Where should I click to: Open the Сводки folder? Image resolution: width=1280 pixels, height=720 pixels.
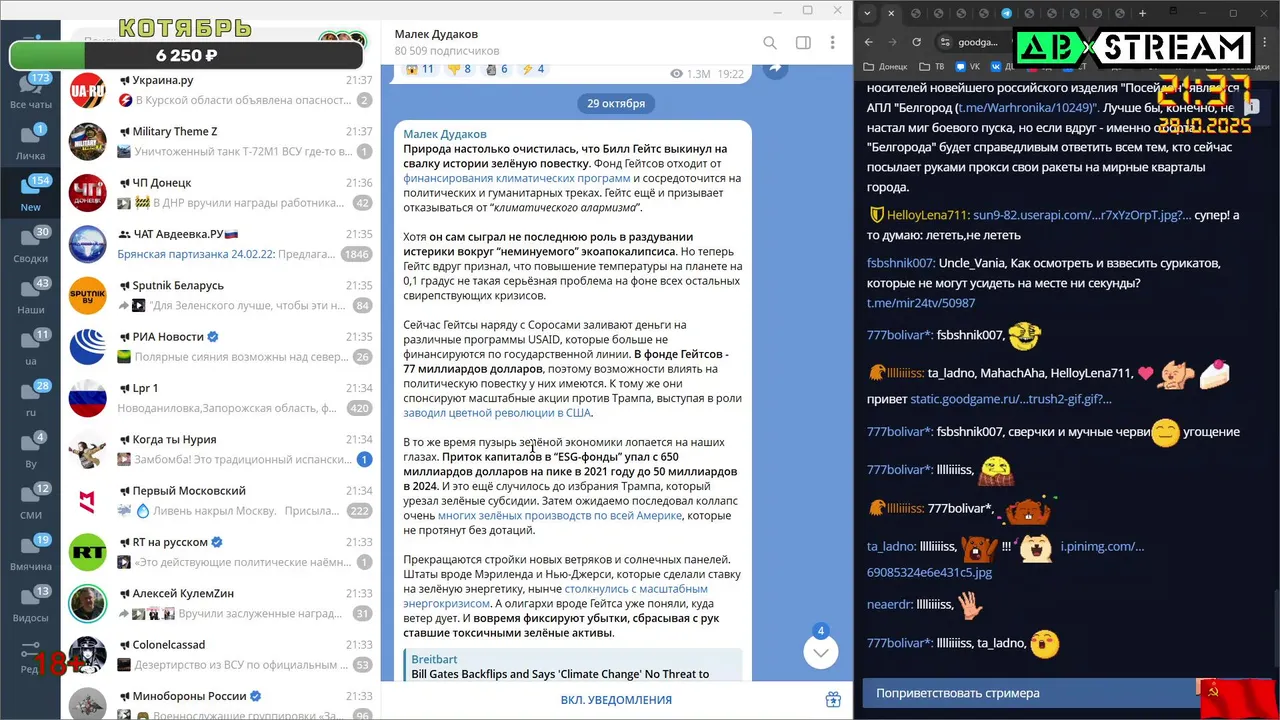click(31, 245)
